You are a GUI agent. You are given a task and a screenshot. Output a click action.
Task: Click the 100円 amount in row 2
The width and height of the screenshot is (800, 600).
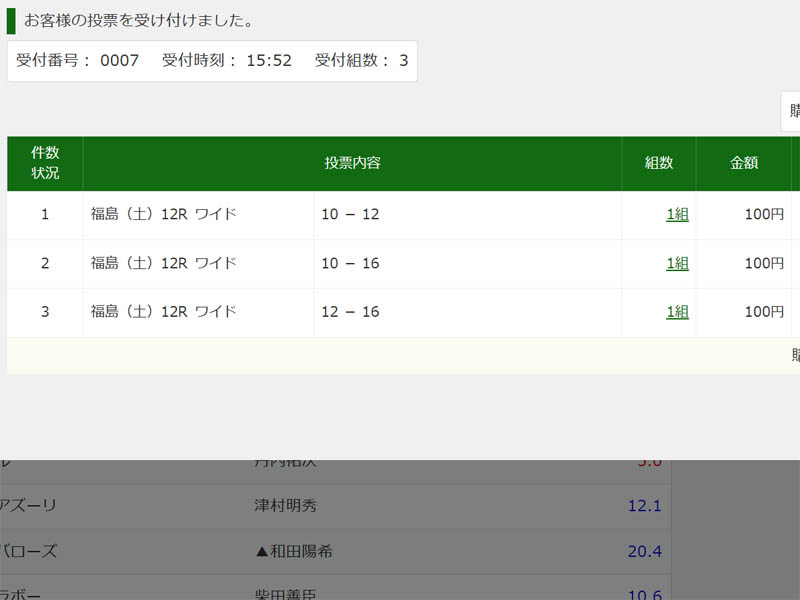point(764,263)
